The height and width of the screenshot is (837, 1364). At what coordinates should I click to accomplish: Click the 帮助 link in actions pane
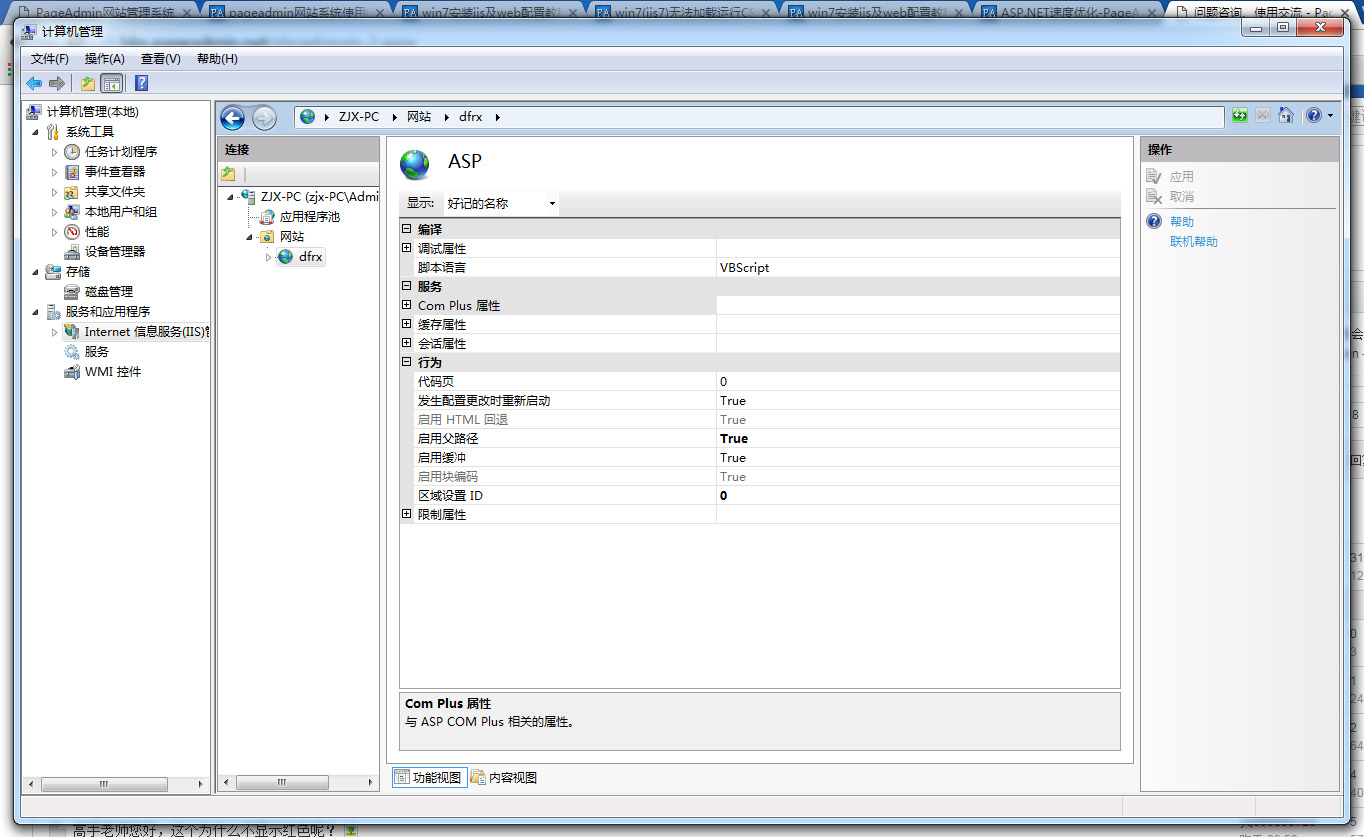[x=1181, y=222]
